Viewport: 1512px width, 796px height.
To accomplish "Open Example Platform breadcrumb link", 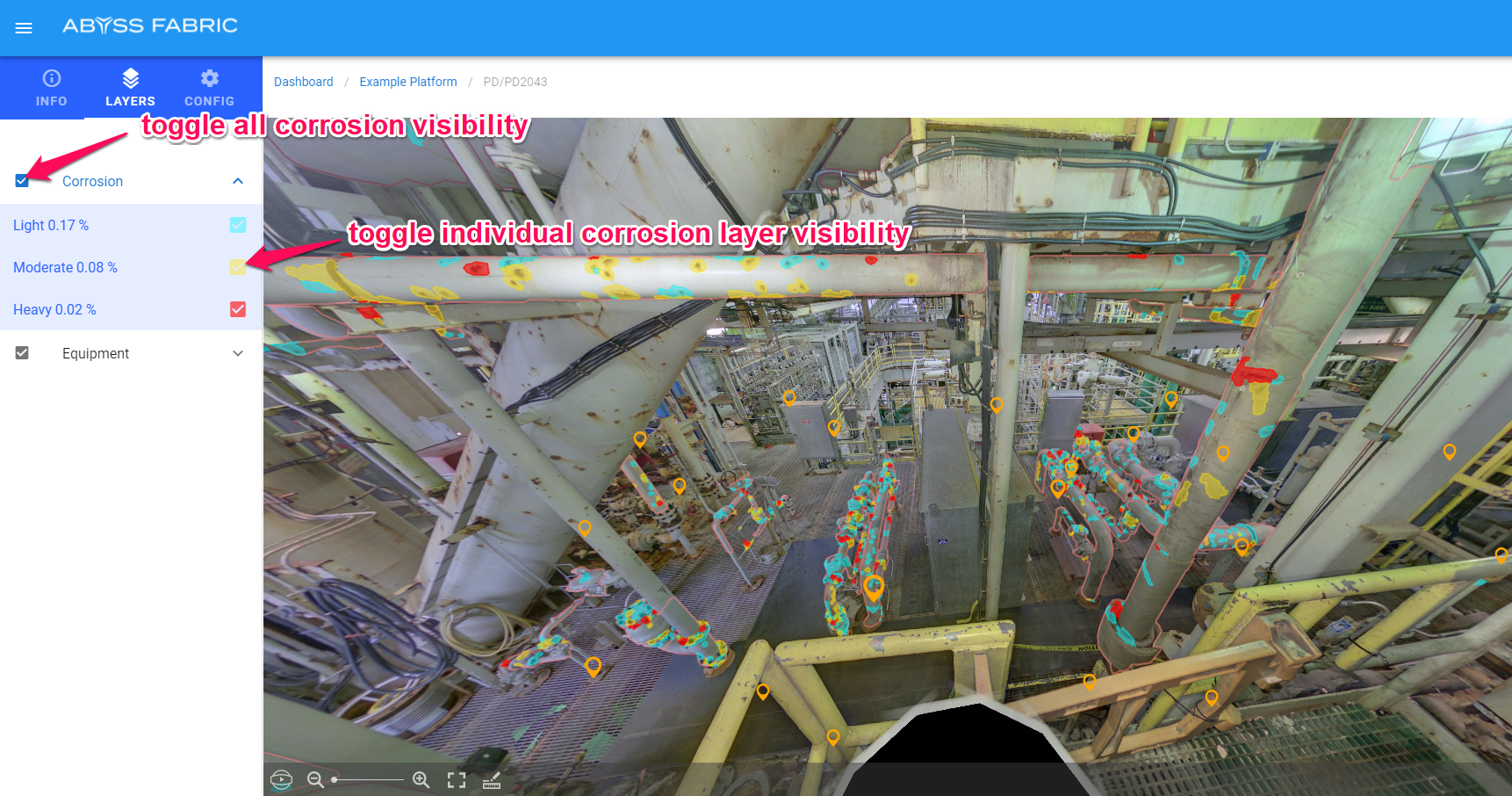I will click(407, 82).
